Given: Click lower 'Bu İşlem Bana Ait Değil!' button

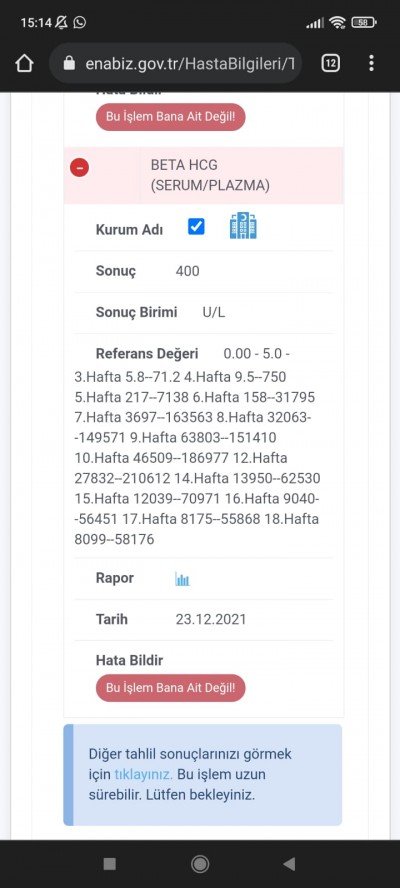Looking at the screenshot, I should [x=171, y=688].
